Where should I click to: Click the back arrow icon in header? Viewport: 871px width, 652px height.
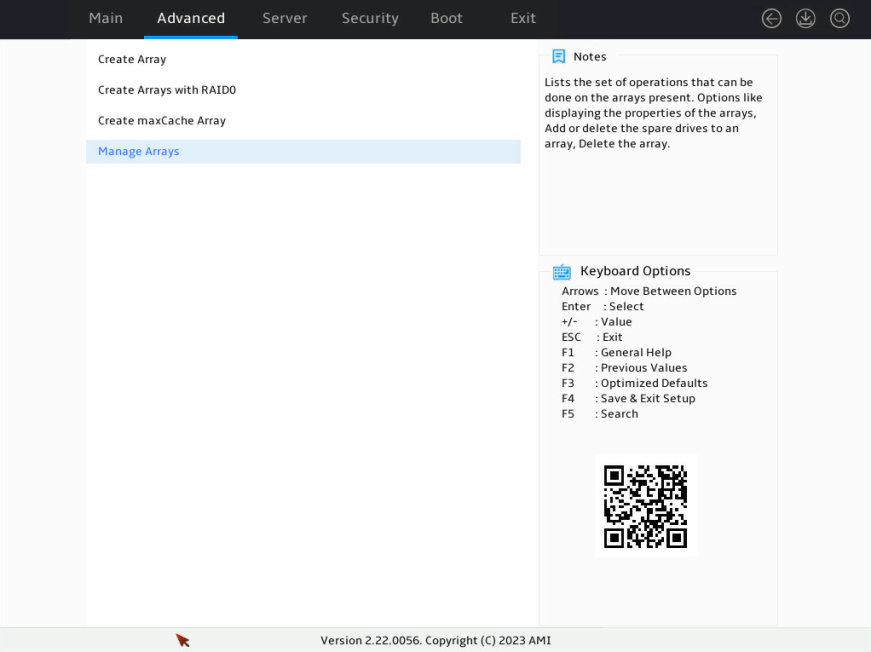point(771,18)
